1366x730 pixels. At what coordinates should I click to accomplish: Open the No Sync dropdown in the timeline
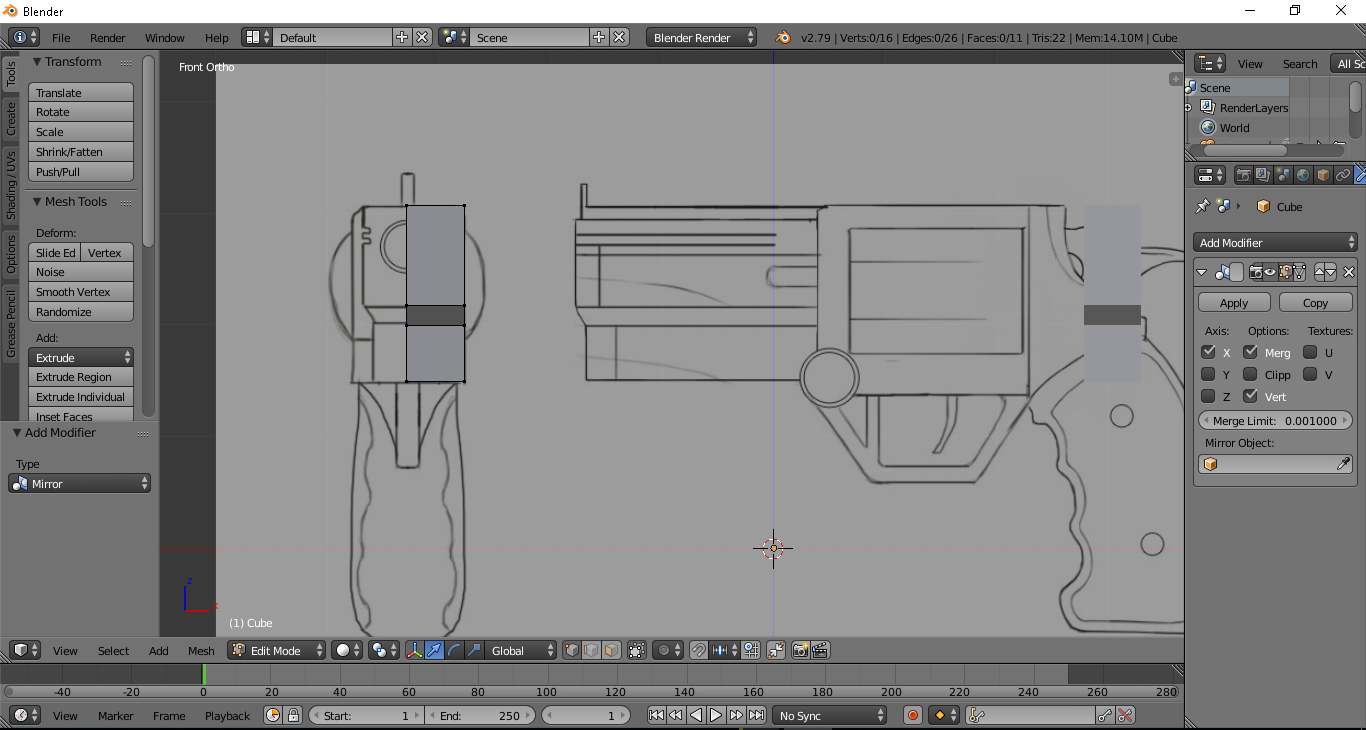[828, 715]
